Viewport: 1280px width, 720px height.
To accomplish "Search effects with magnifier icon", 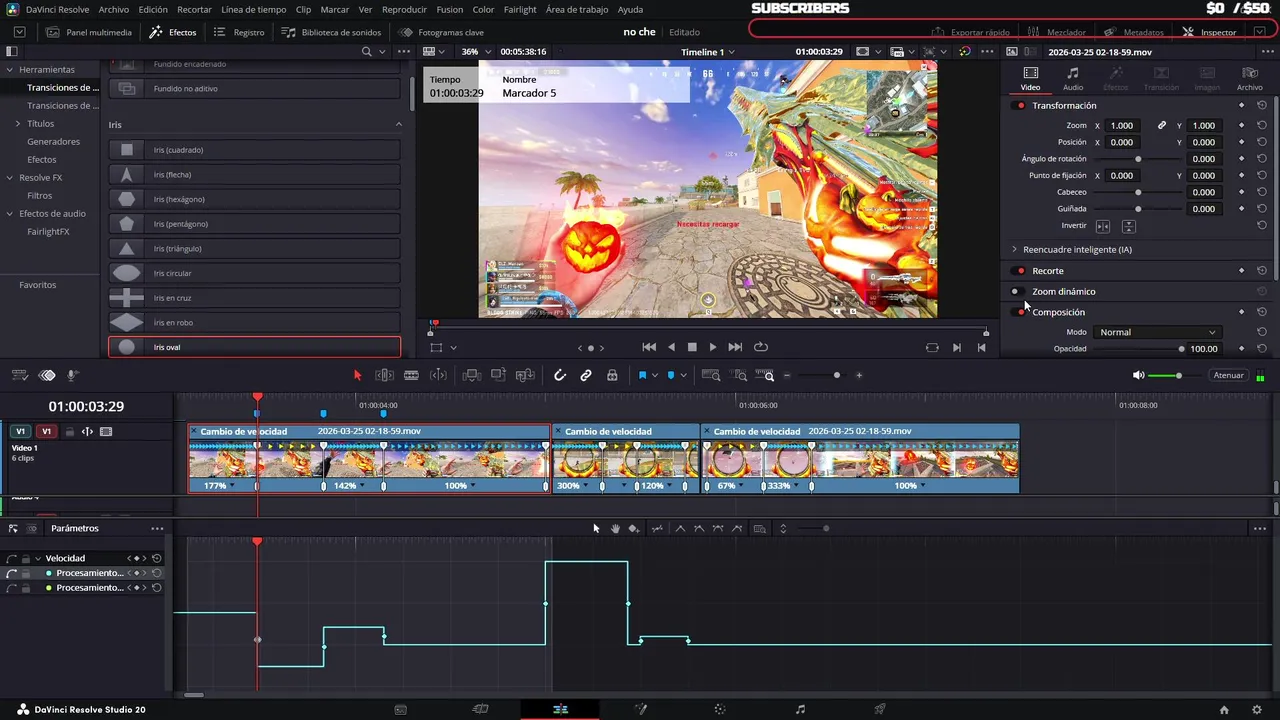I will tap(367, 51).
